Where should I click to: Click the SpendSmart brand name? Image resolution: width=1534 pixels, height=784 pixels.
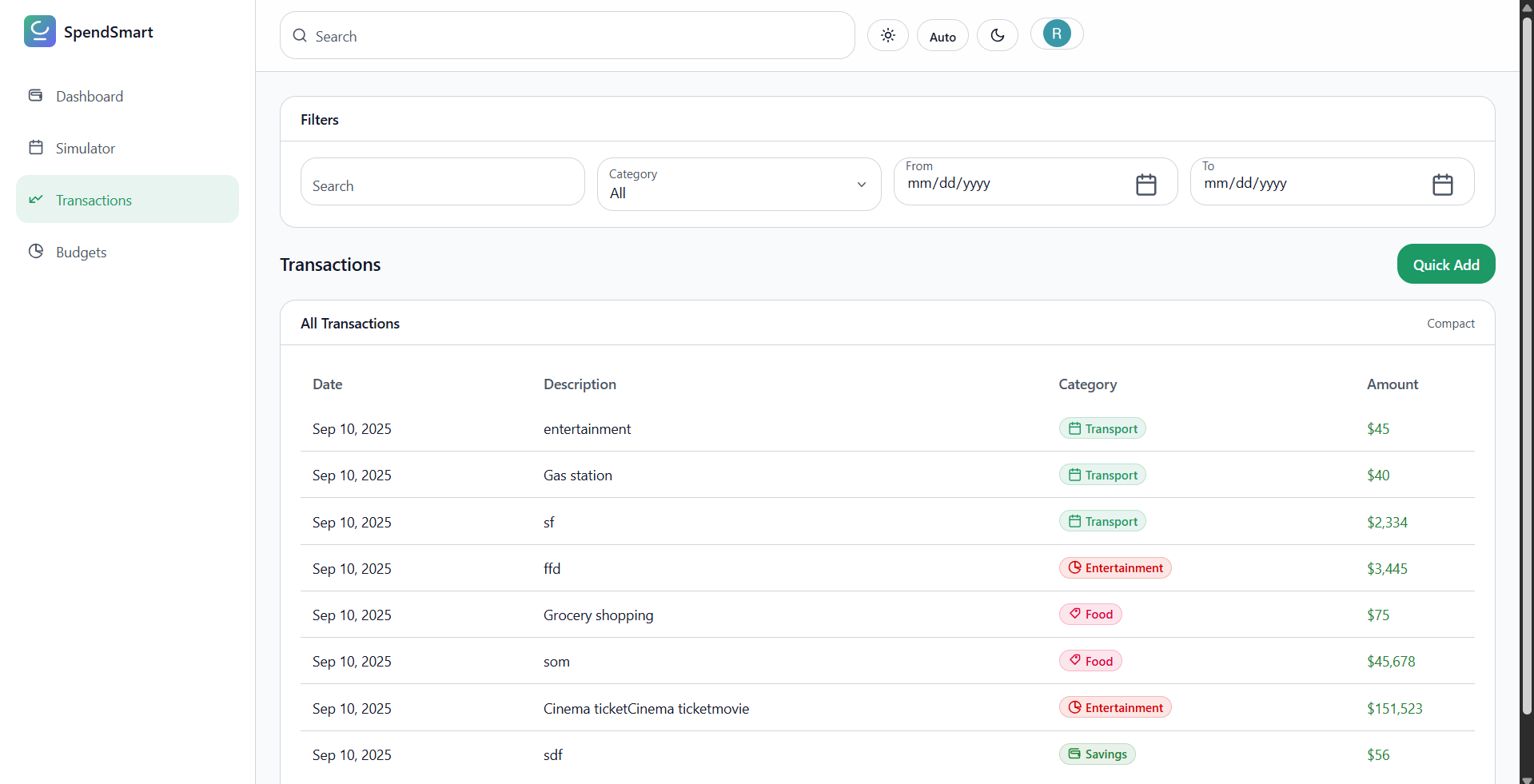coord(108,32)
